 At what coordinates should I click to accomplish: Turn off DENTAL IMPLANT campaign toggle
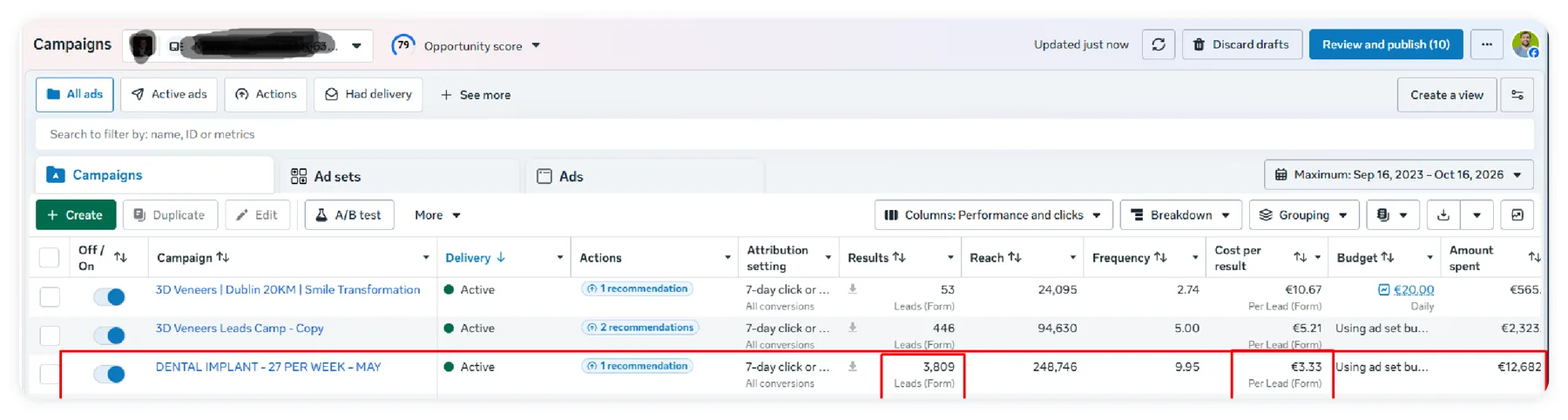pyautogui.click(x=110, y=374)
